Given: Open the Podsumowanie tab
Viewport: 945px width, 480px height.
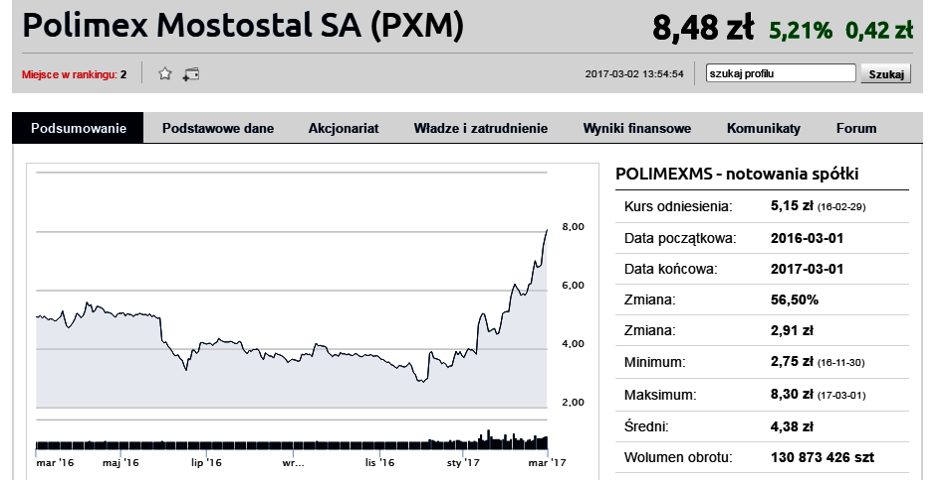Looking at the screenshot, I should coord(78,128).
